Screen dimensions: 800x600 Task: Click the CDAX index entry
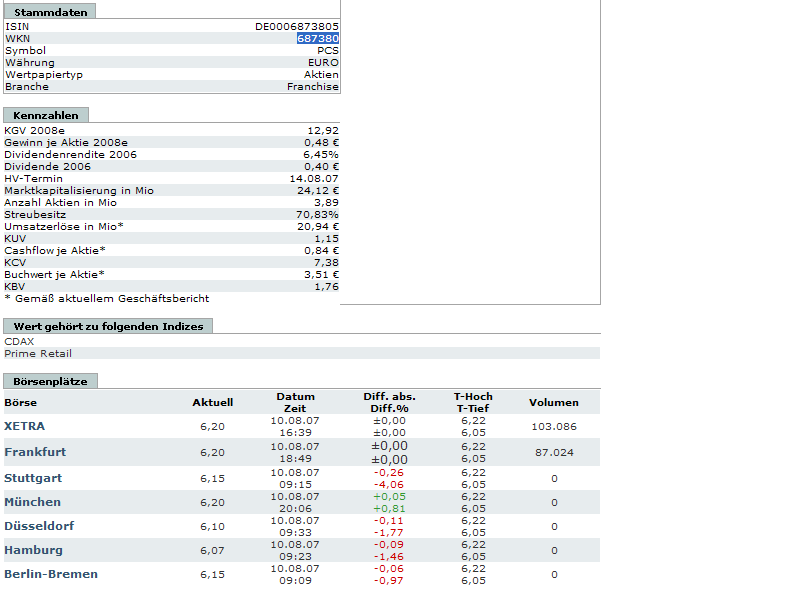[x=19, y=341]
